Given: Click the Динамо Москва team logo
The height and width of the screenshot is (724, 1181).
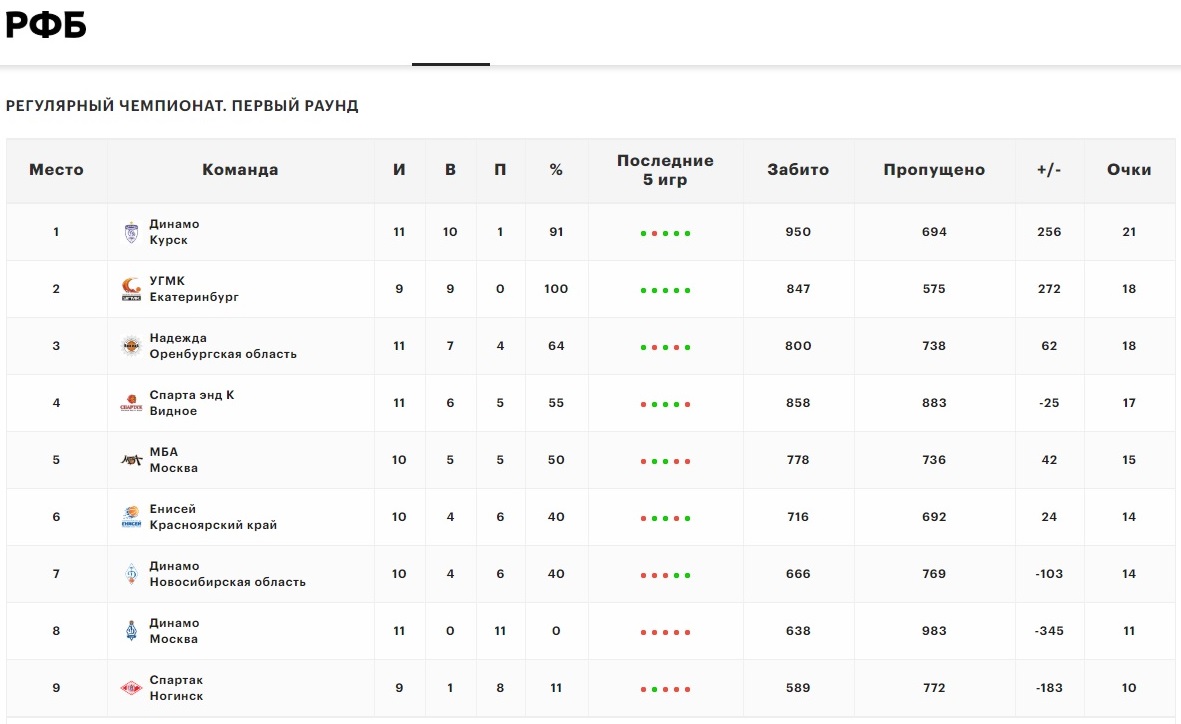Looking at the screenshot, I should pyautogui.click(x=131, y=631).
